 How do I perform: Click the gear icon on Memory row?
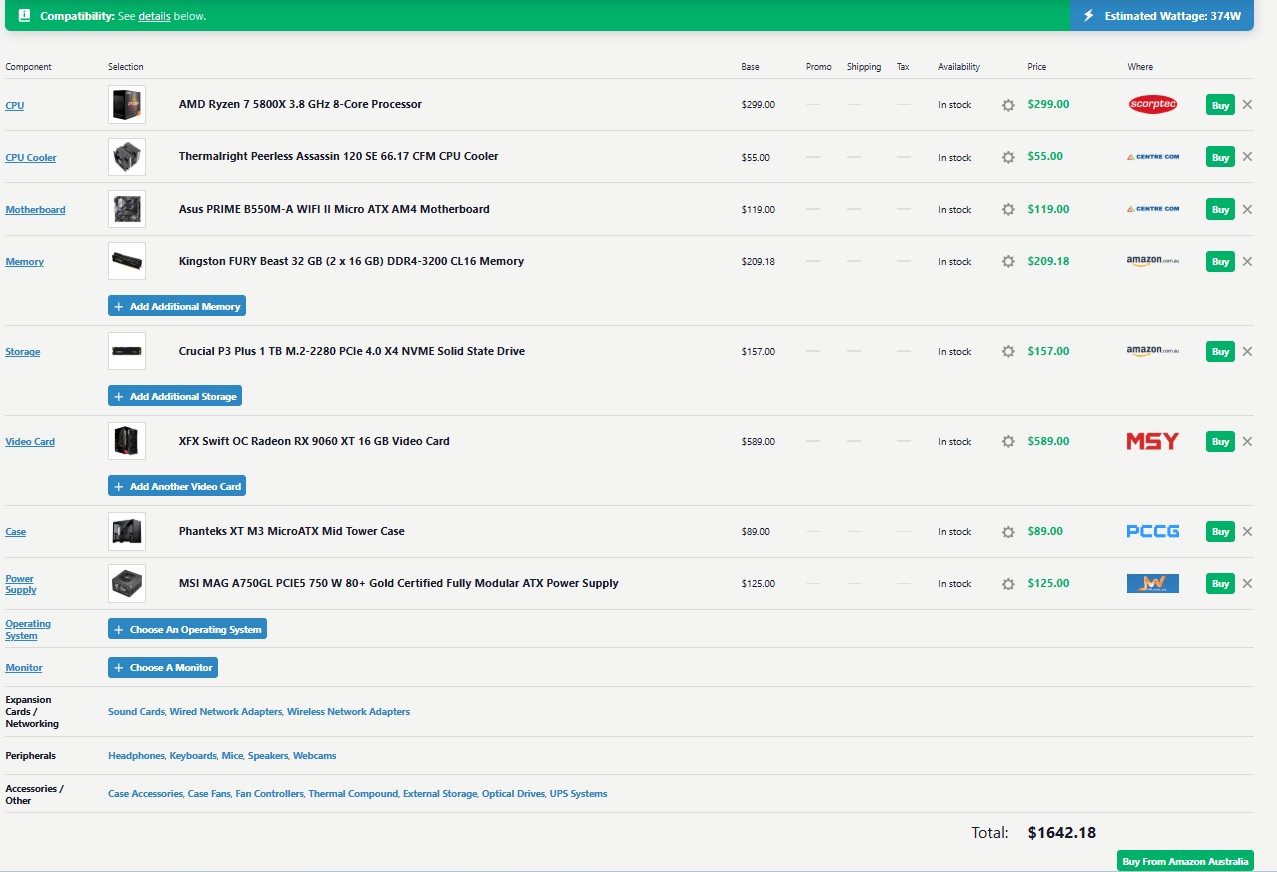[1008, 262]
